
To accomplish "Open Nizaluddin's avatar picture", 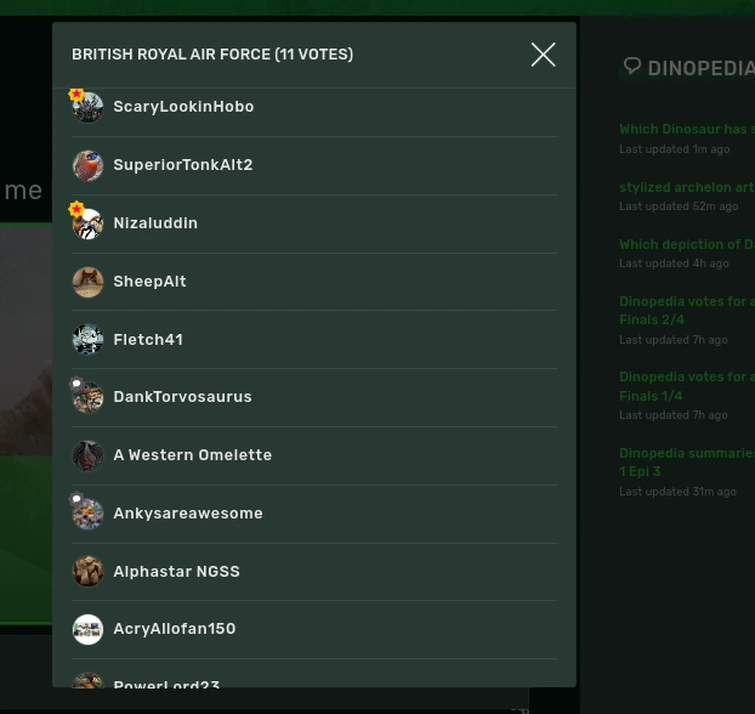I will pyautogui.click(x=88, y=223).
